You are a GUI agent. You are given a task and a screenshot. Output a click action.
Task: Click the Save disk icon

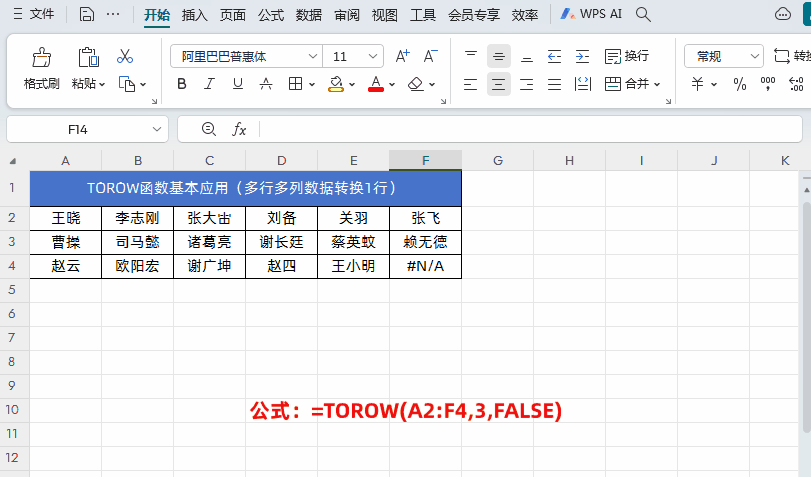[x=86, y=14]
